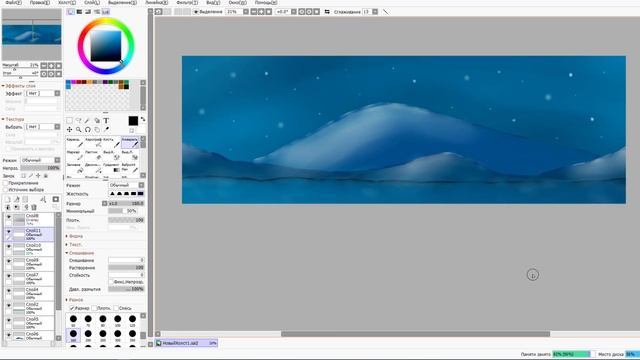The height and width of the screenshot is (360, 640).
Task: Select the Hand pan tool
Action: 97,129
